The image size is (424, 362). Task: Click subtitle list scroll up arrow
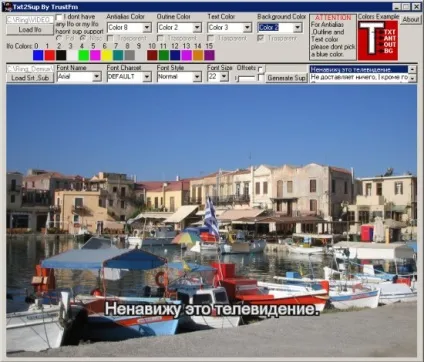(412, 69)
